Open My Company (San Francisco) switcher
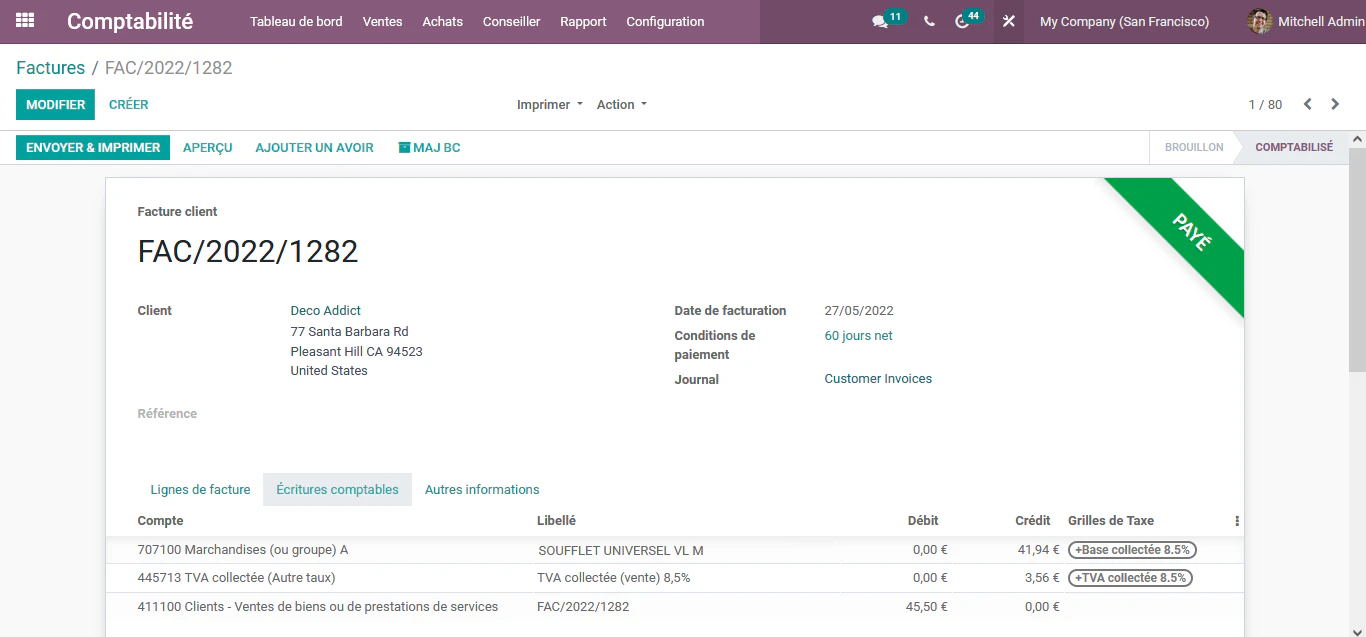The image size is (1366, 637). tap(1124, 21)
